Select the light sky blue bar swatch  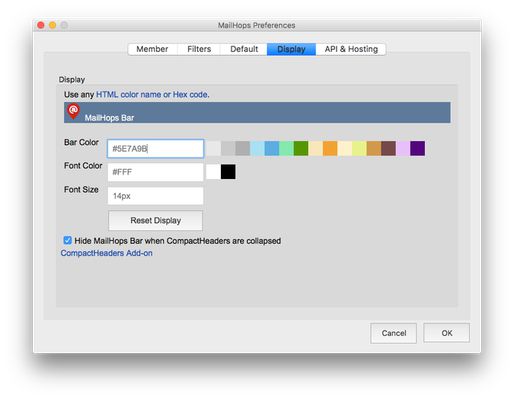tap(257, 148)
